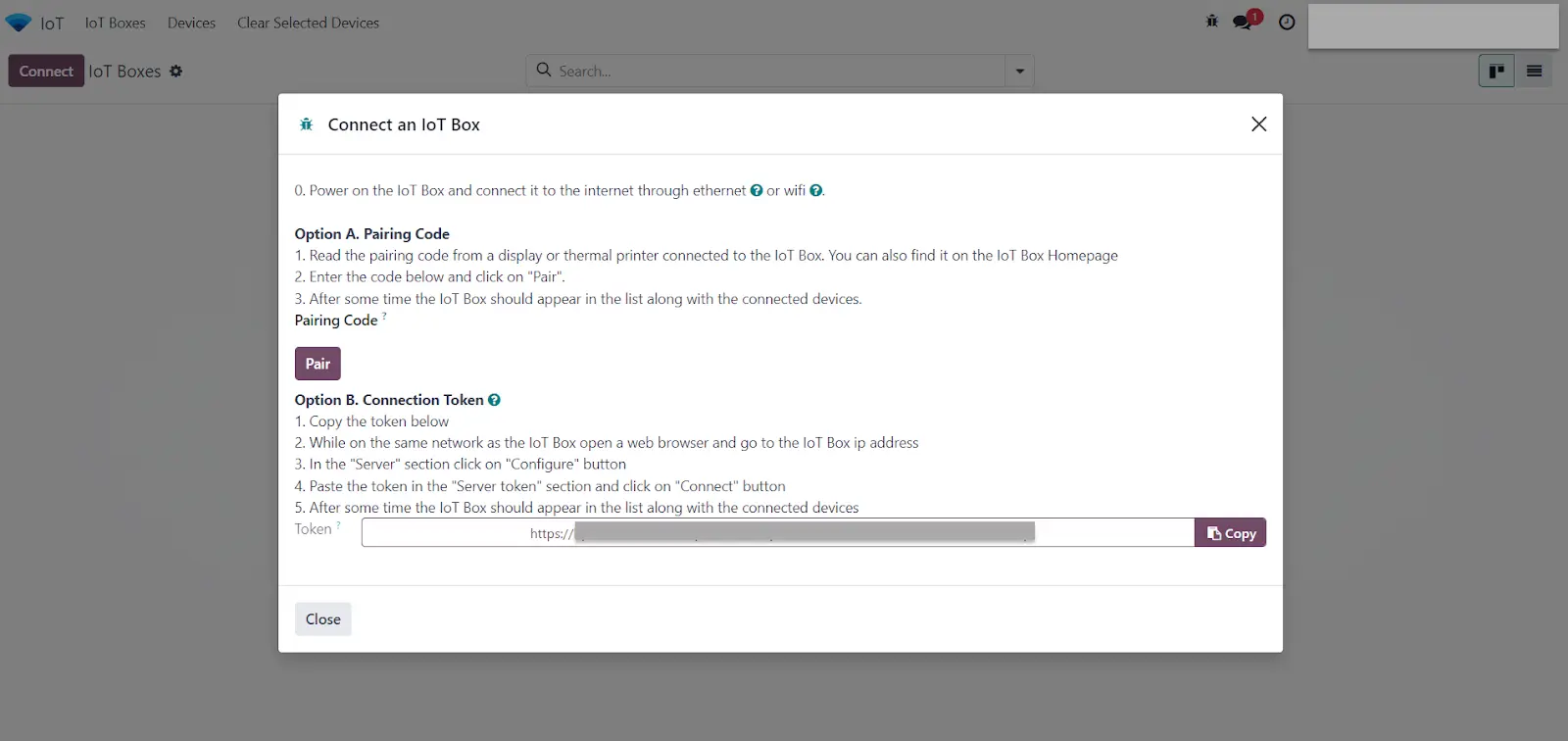The width and height of the screenshot is (1568, 741).
Task: Click the Pairing Code tooltip question mark
Action: pyautogui.click(x=384, y=316)
